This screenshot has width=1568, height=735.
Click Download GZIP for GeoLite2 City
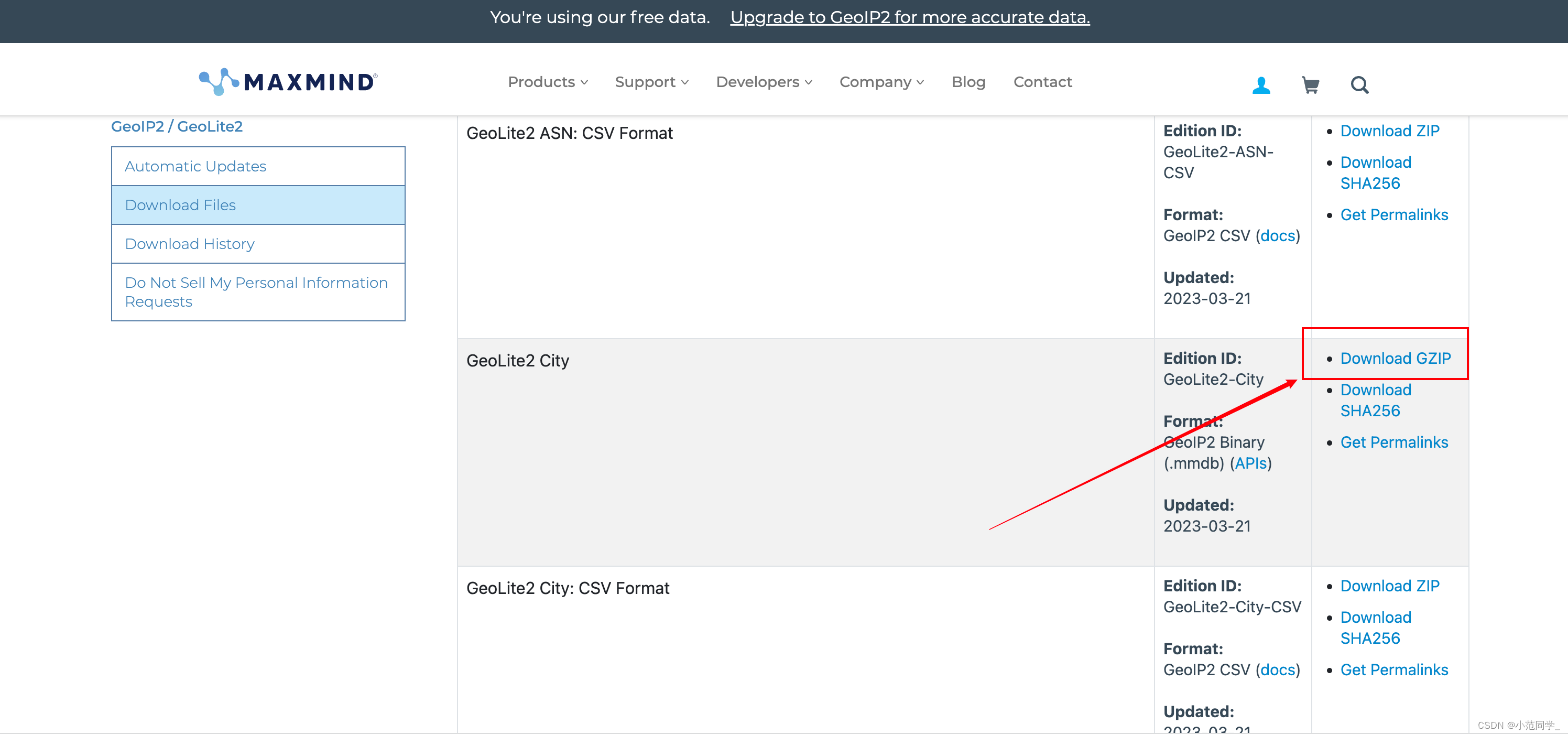click(1395, 358)
